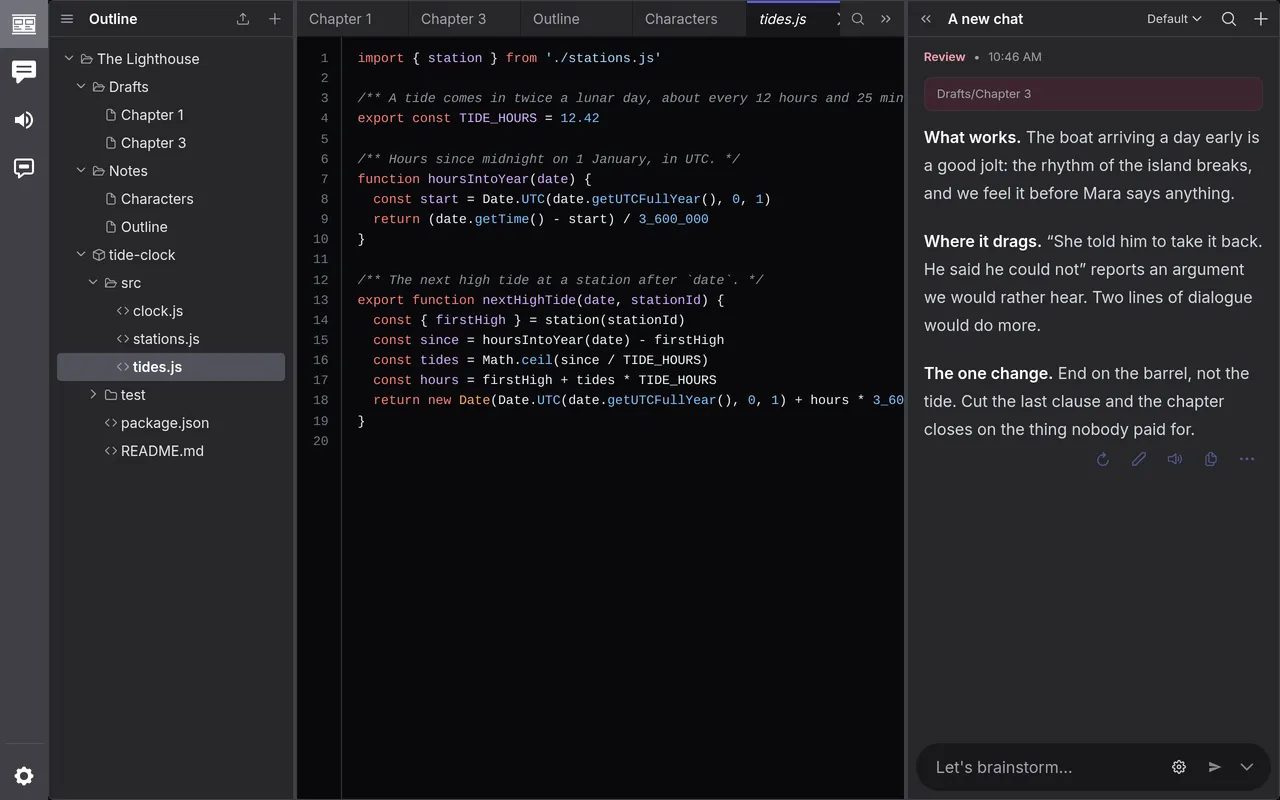
Task: Collapse the Drafts folder
Action: 81,87
